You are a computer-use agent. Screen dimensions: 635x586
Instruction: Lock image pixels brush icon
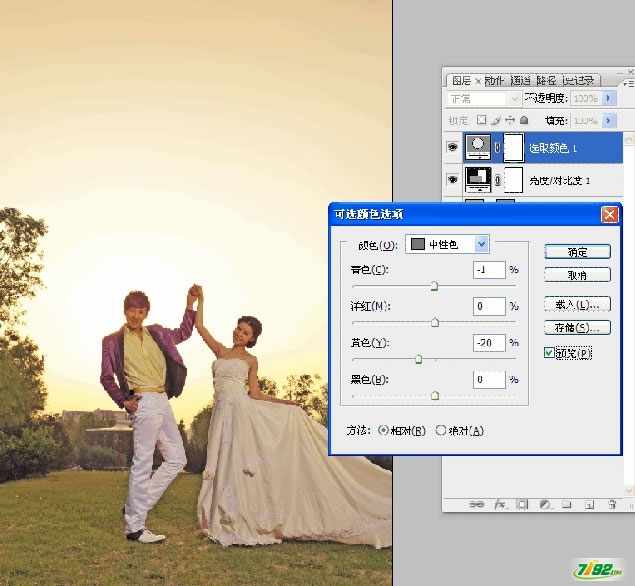coord(496,120)
